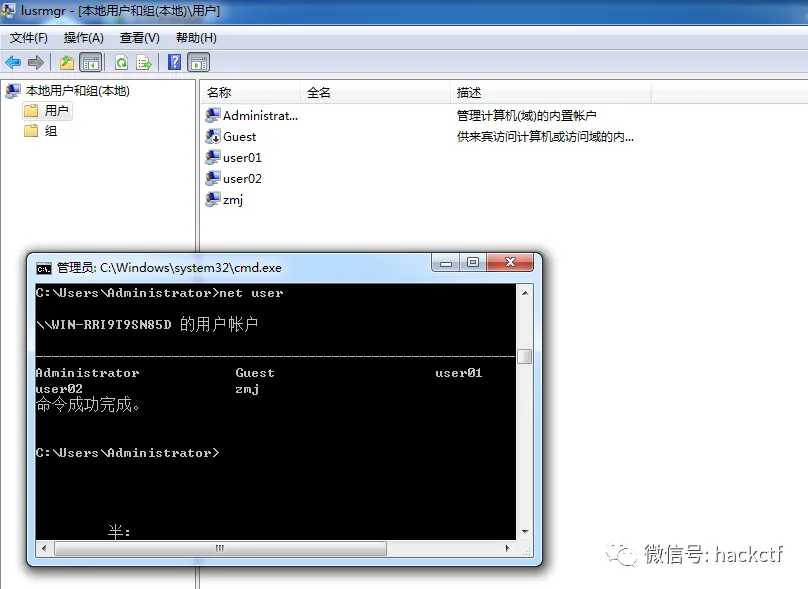Click the Up one level folder icon

coord(65,61)
